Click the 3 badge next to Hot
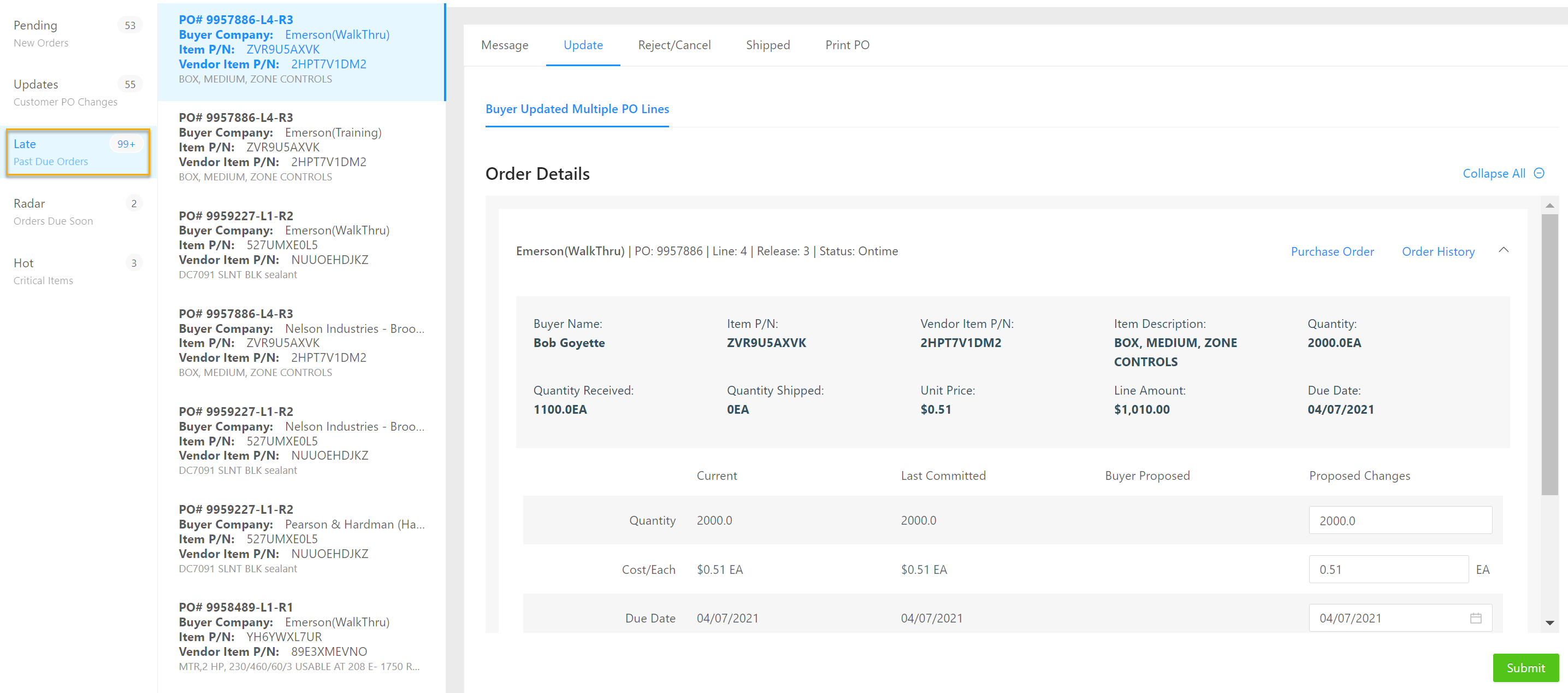 pos(134,263)
